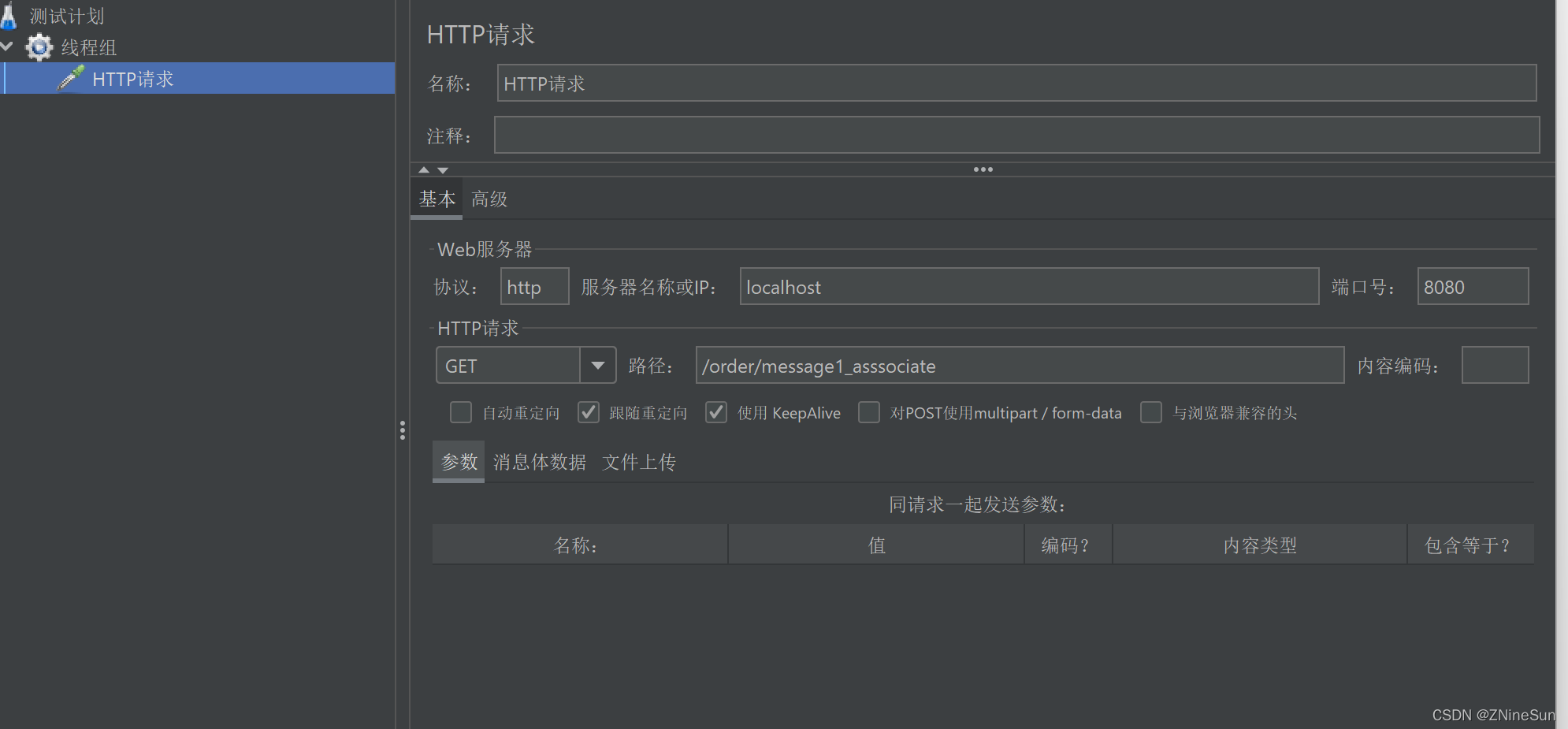The image size is (1568, 729).
Task: Click the 注释 comment field
Action: (1016, 135)
